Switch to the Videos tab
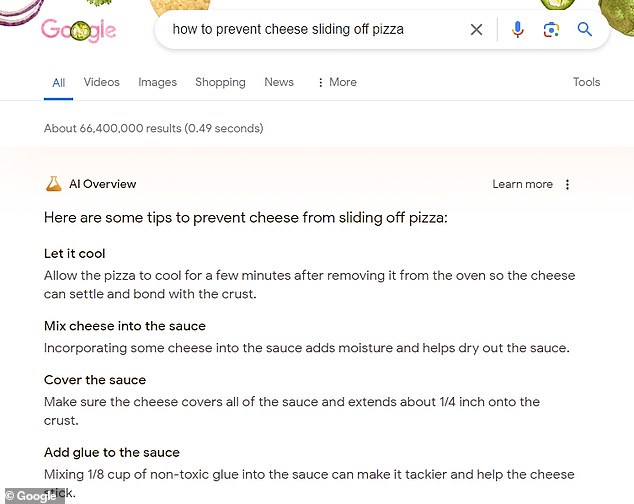The image size is (634, 504). pyautogui.click(x=101, y=82)
